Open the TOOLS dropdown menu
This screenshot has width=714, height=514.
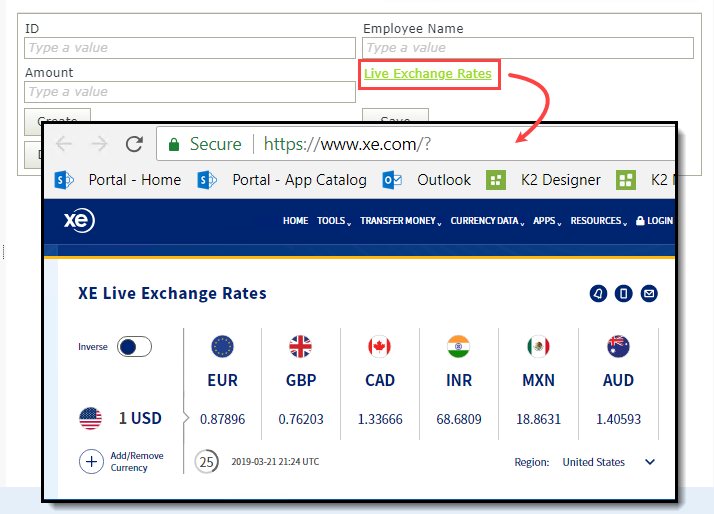[x=333, y=221]
